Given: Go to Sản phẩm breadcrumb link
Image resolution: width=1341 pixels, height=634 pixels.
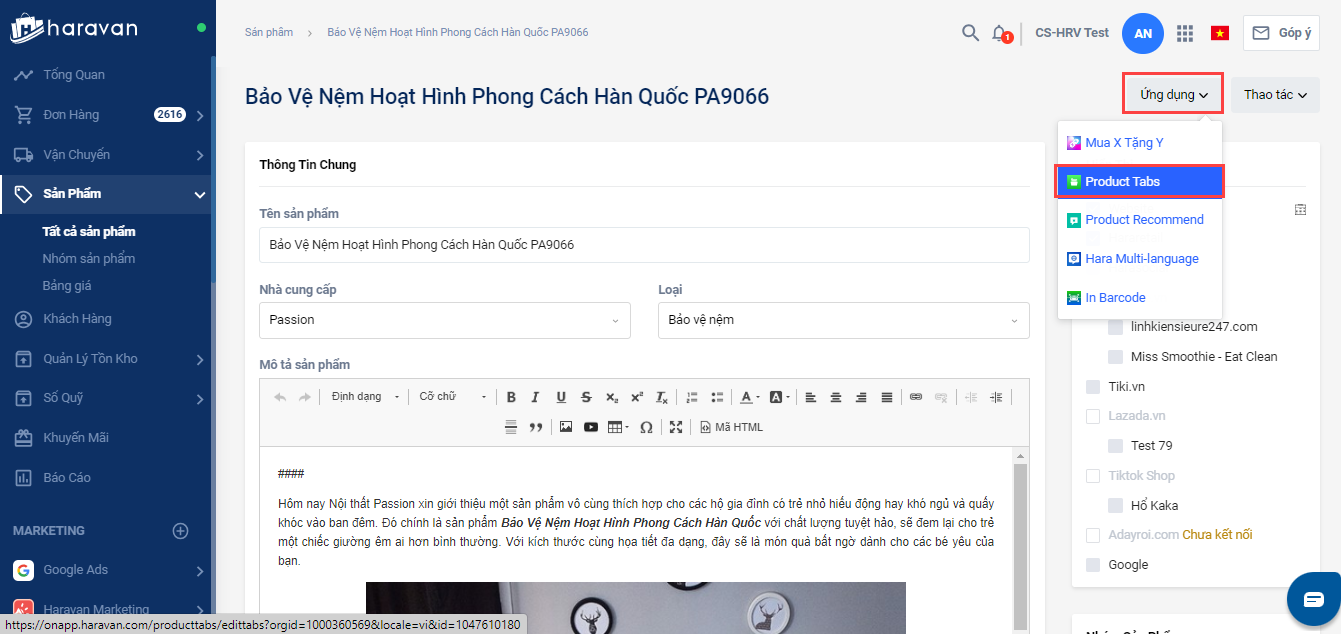Looking at the screenshot, I should click(x=269, y=32).
